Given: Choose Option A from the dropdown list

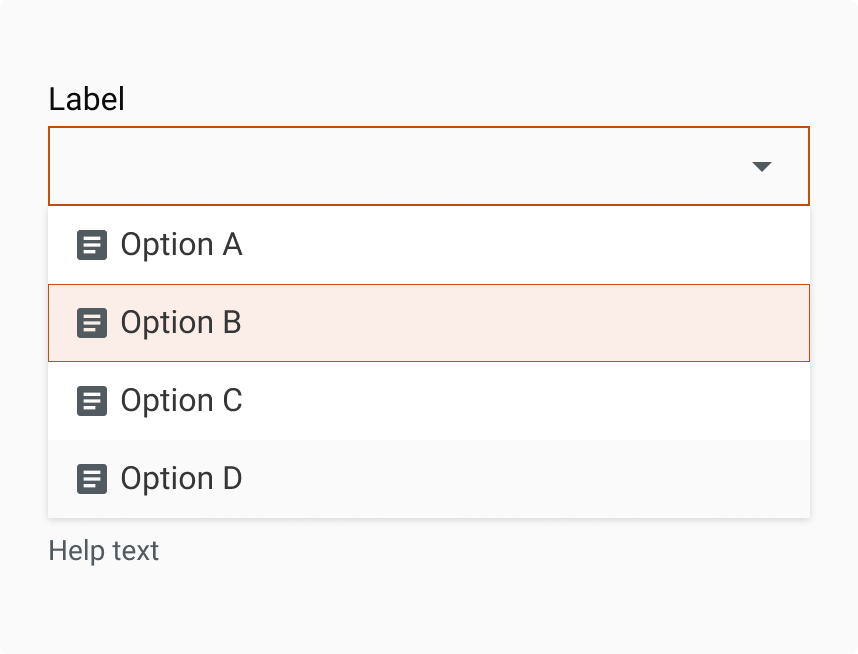Looking at the screenshot, I should click(x=428, y=245).
